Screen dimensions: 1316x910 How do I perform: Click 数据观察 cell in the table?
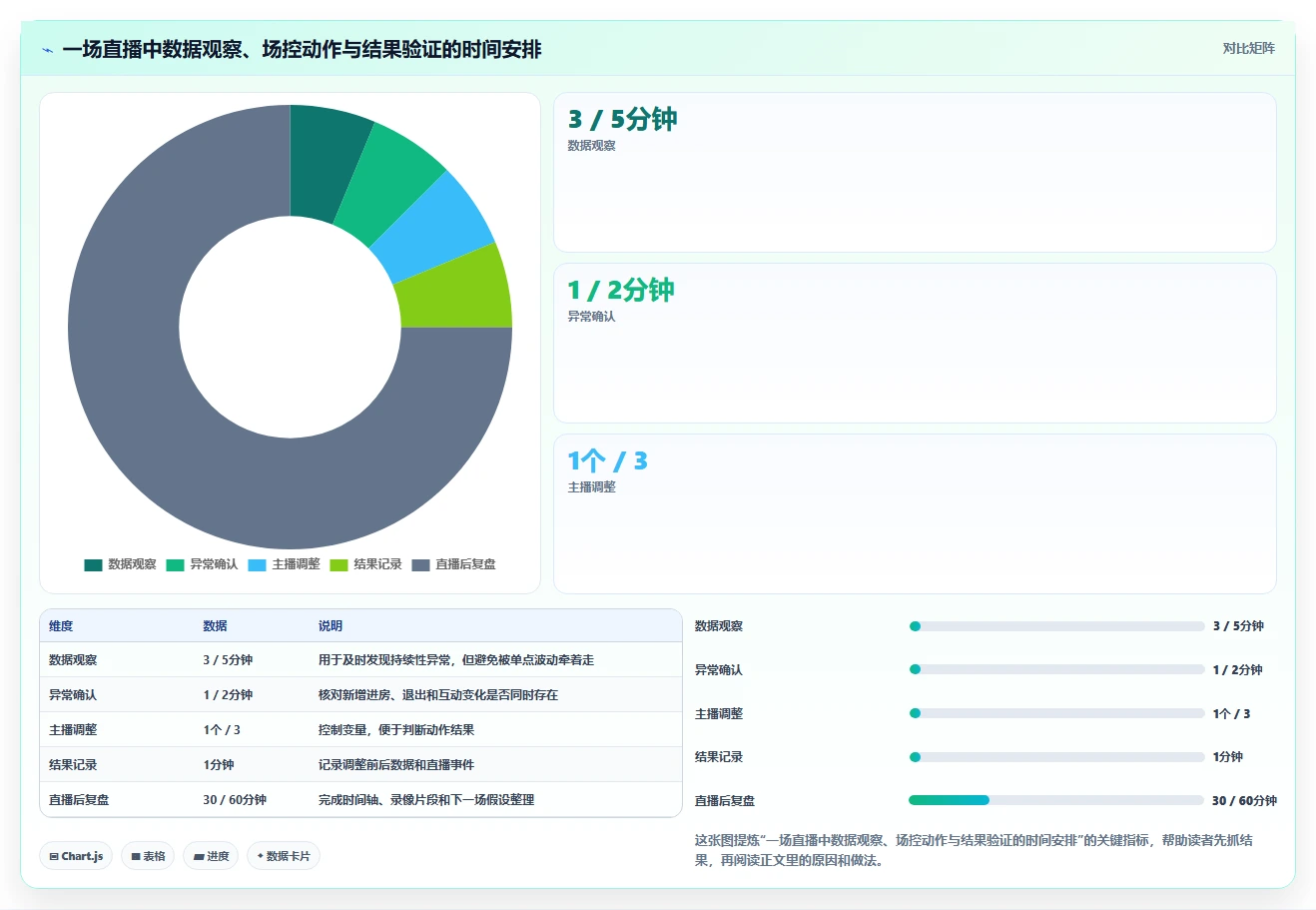click(73, 660)
